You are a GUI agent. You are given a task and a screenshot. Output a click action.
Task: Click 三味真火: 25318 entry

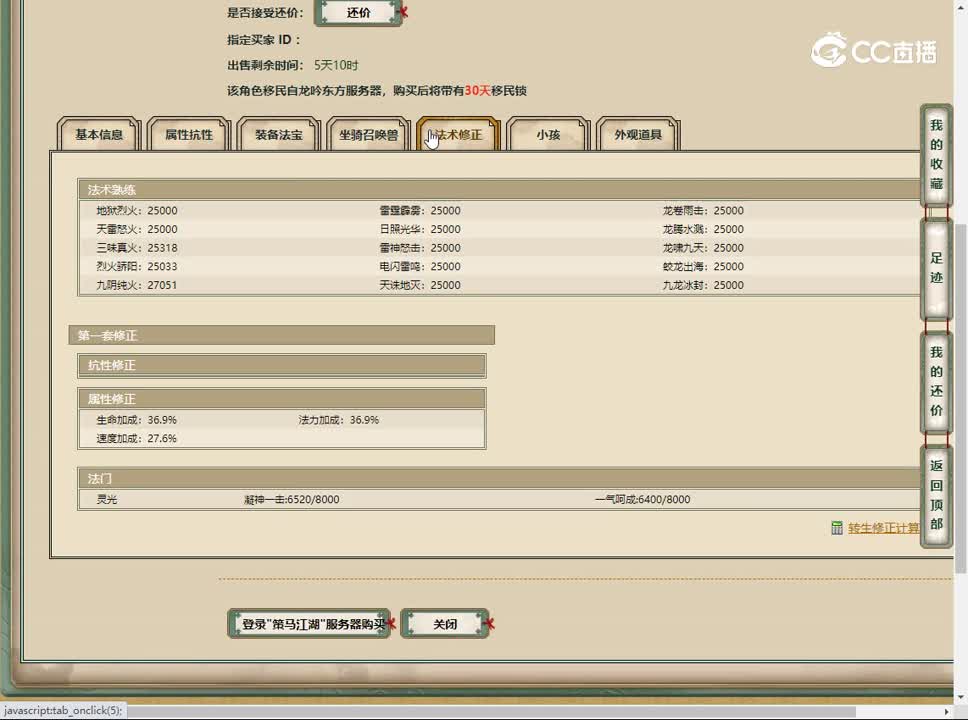pyautogui.click(x=136, y=248)
